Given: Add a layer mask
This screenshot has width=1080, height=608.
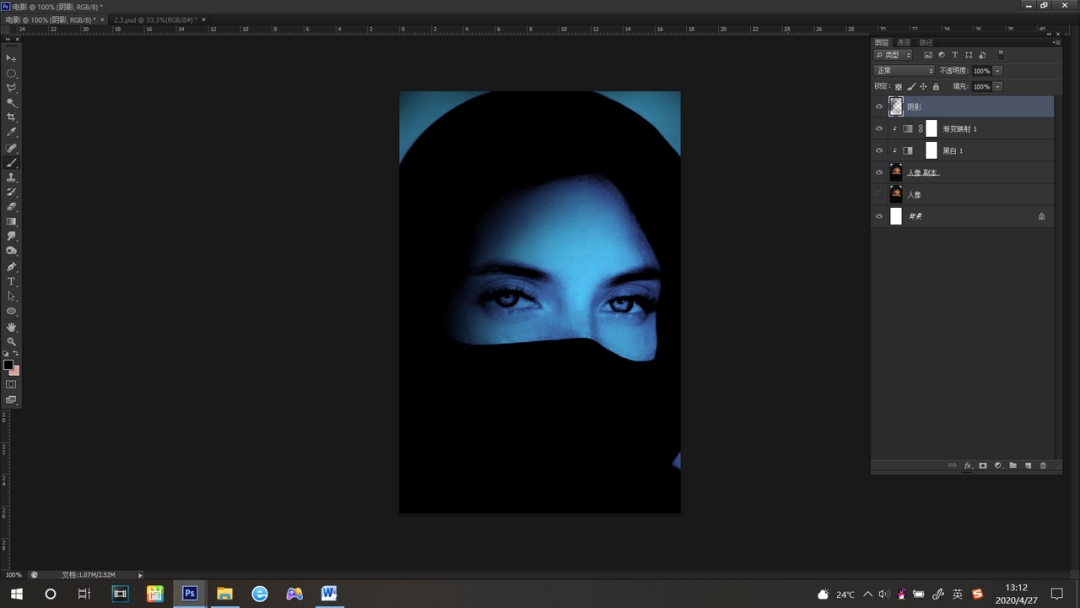Looking at the screenshot, I should point(983,465).
